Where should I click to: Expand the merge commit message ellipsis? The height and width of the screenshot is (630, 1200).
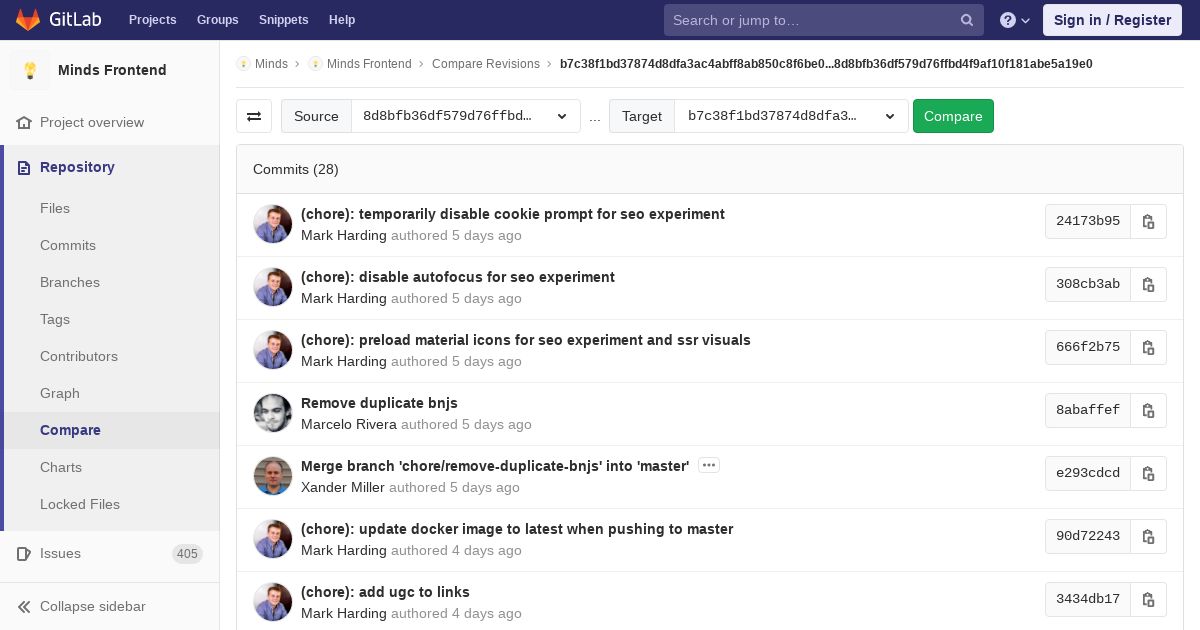tap(709, 465)
